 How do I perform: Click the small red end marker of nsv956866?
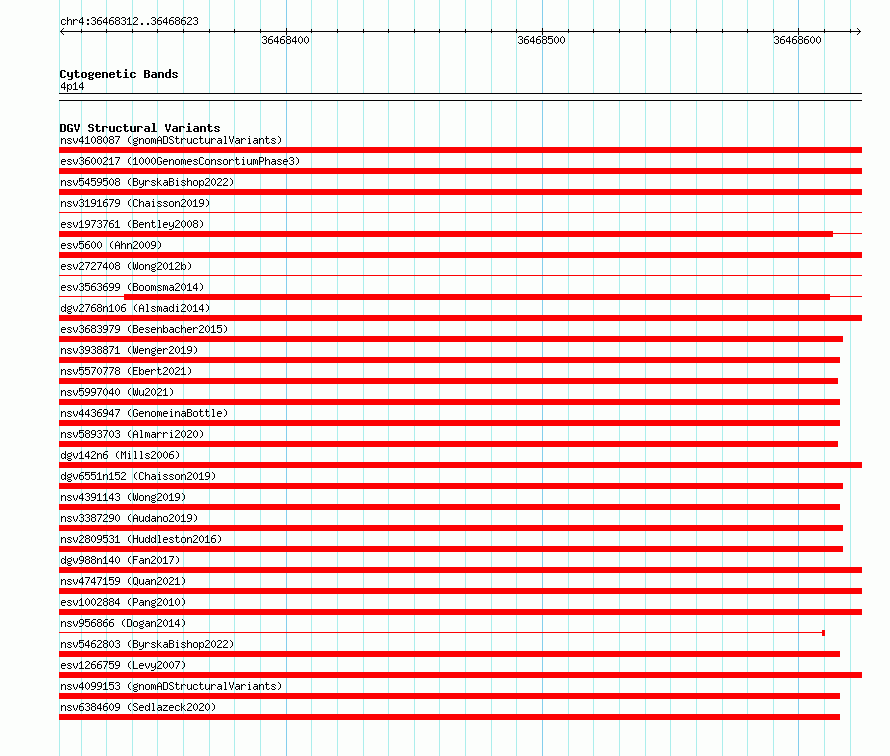pos(824,633)
